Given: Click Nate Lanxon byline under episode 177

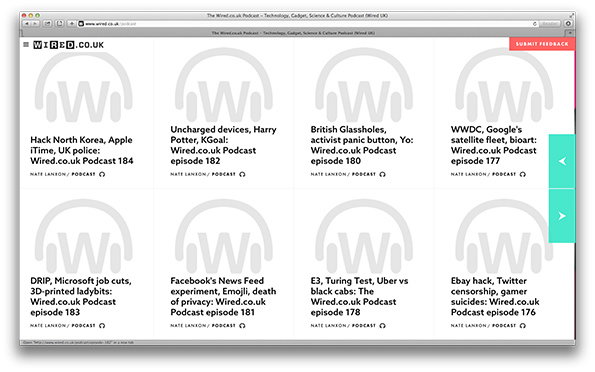Looking at the screenshot, I should pyautogui.click(x=468, y=174).
